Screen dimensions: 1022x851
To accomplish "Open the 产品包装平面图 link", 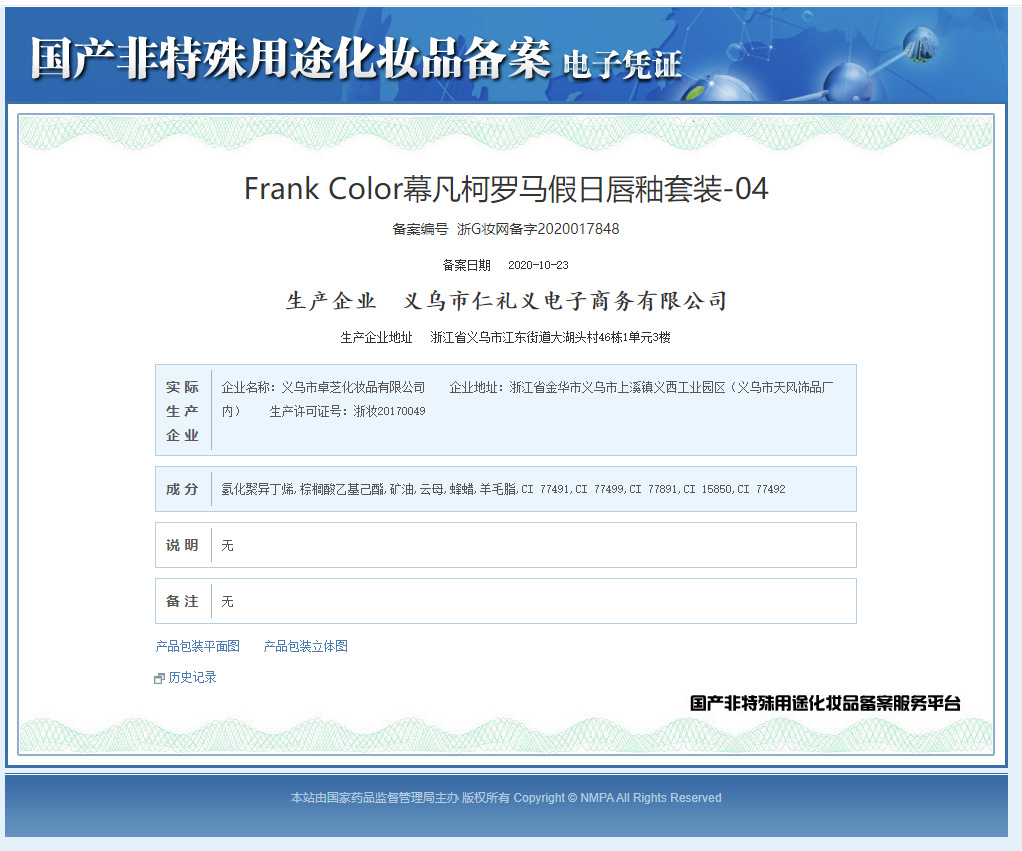I will coord(197,646).
